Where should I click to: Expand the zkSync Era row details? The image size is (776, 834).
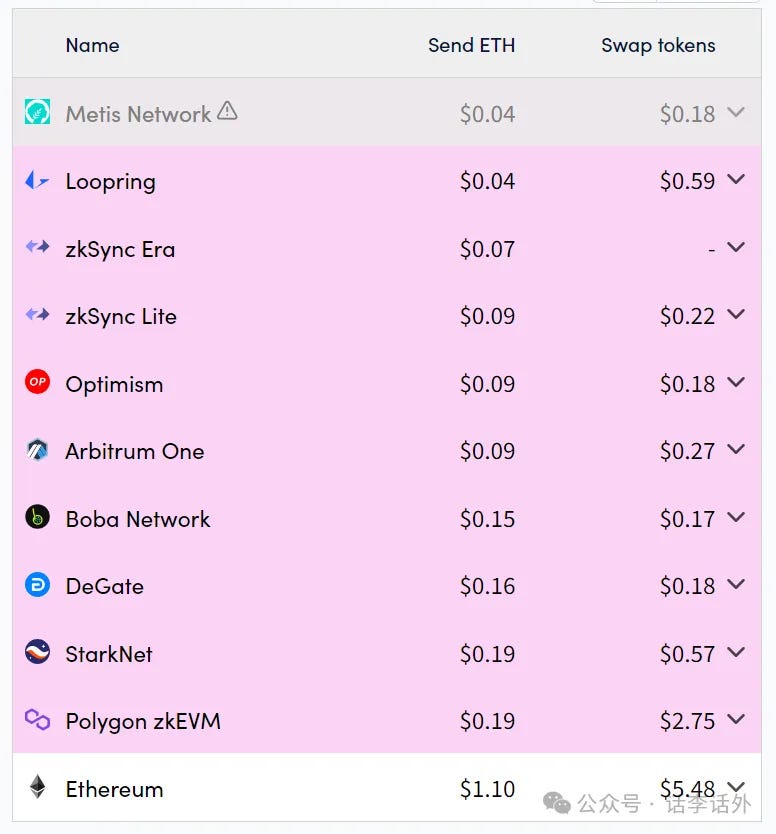pos(736,247)
